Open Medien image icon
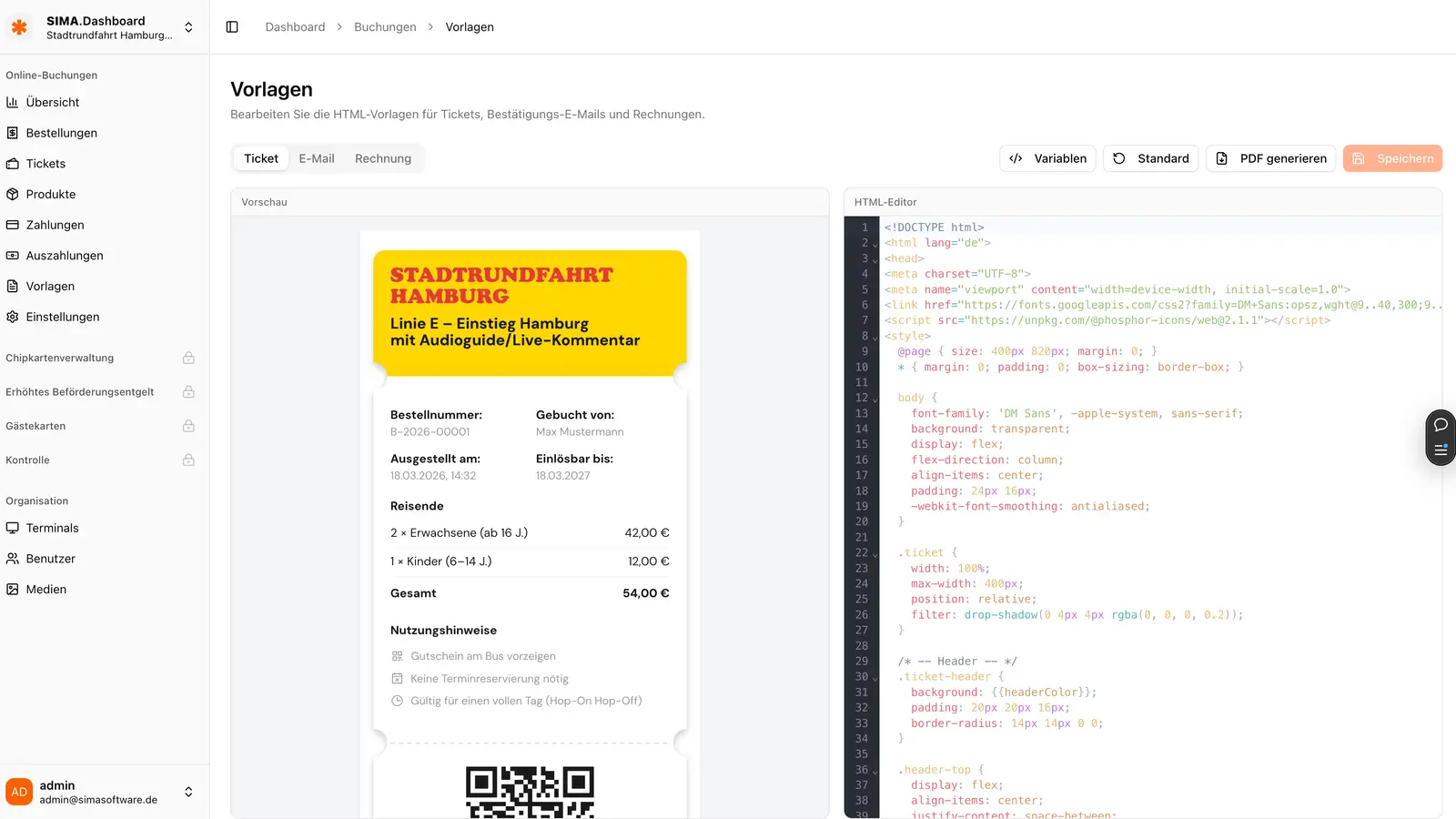The image size is (1456, 819). point(13,590)
